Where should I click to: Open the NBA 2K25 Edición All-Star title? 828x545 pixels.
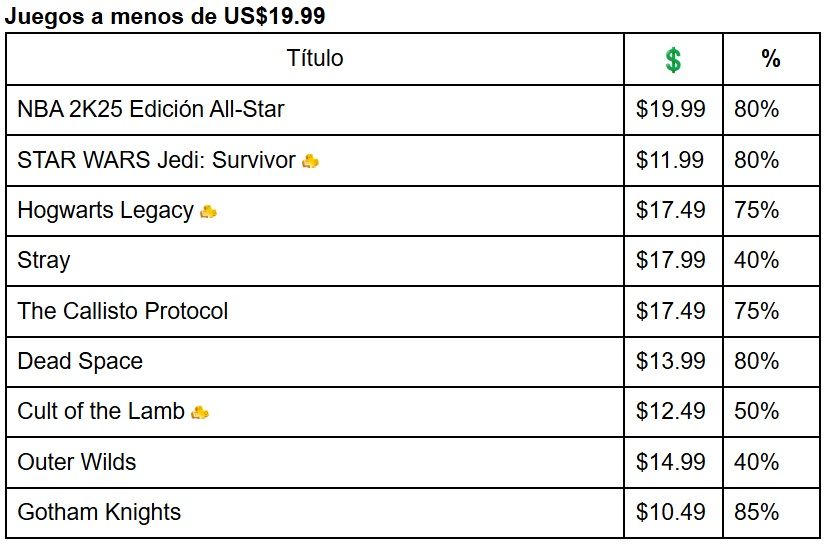tap(150, 109)
